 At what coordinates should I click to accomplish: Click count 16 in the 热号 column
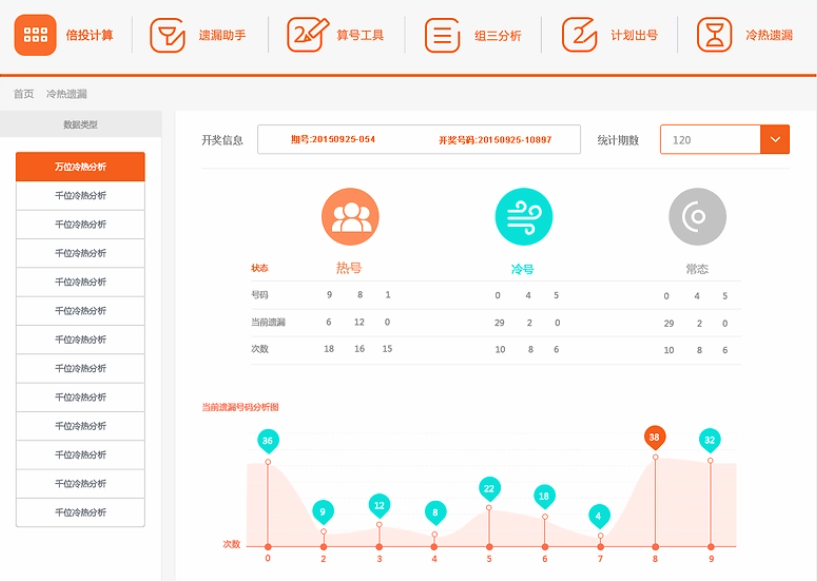[360, 349]
